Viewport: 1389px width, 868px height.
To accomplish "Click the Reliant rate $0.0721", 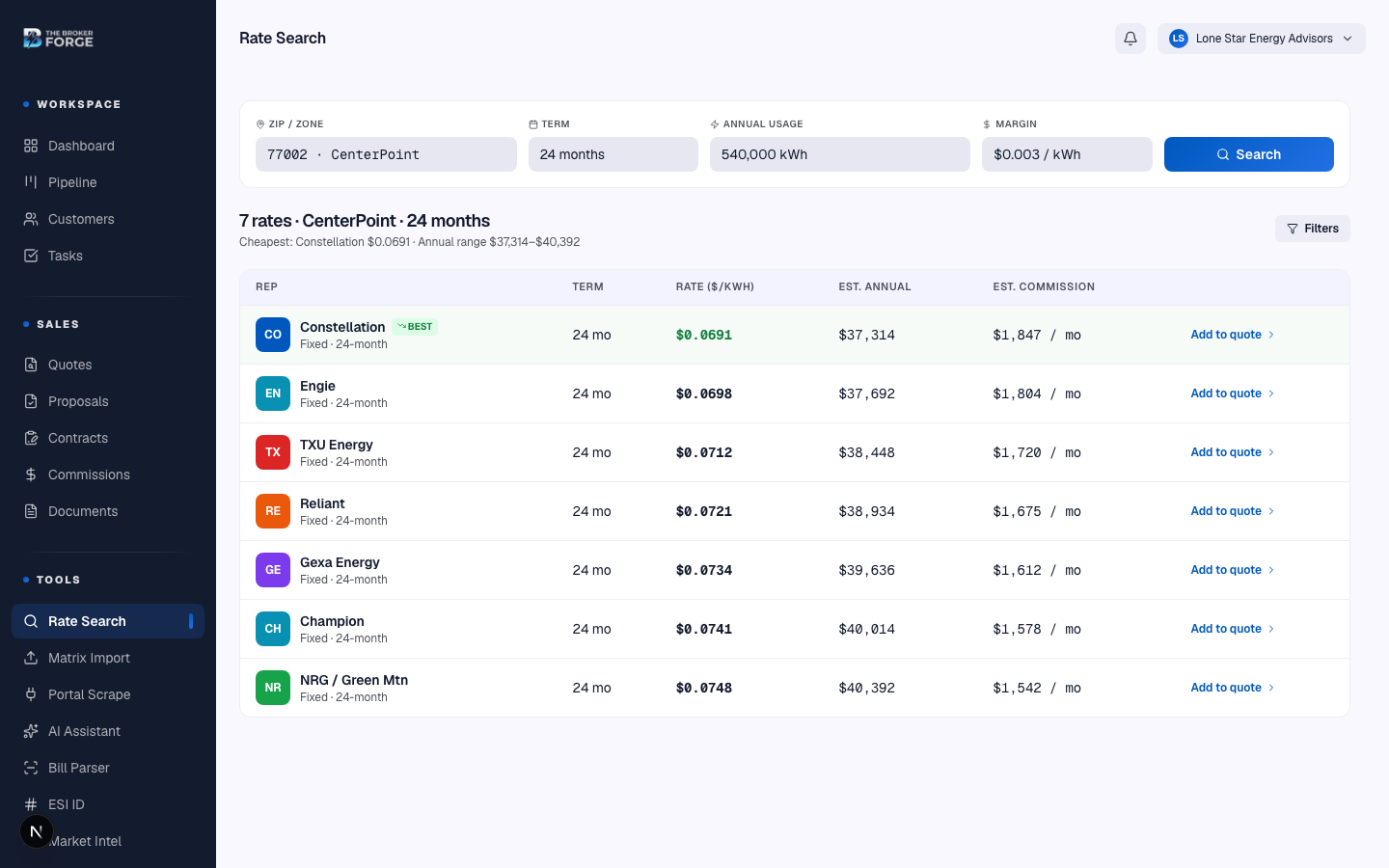I will coord(704,511).
